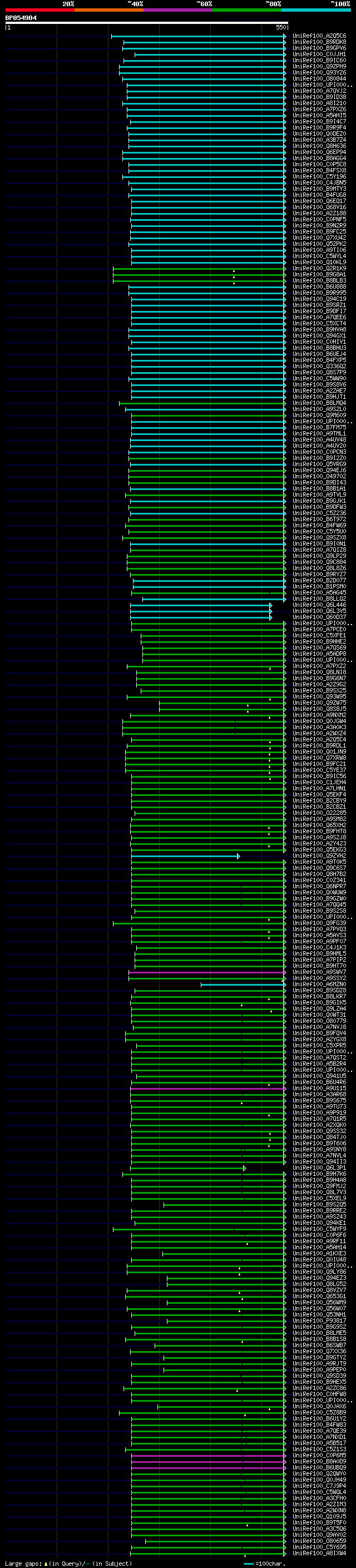356x1568 pixels.
Task: Click UniRef100_Q2R1K9 label
Action: pyautogui.click(x=319, y=269)
